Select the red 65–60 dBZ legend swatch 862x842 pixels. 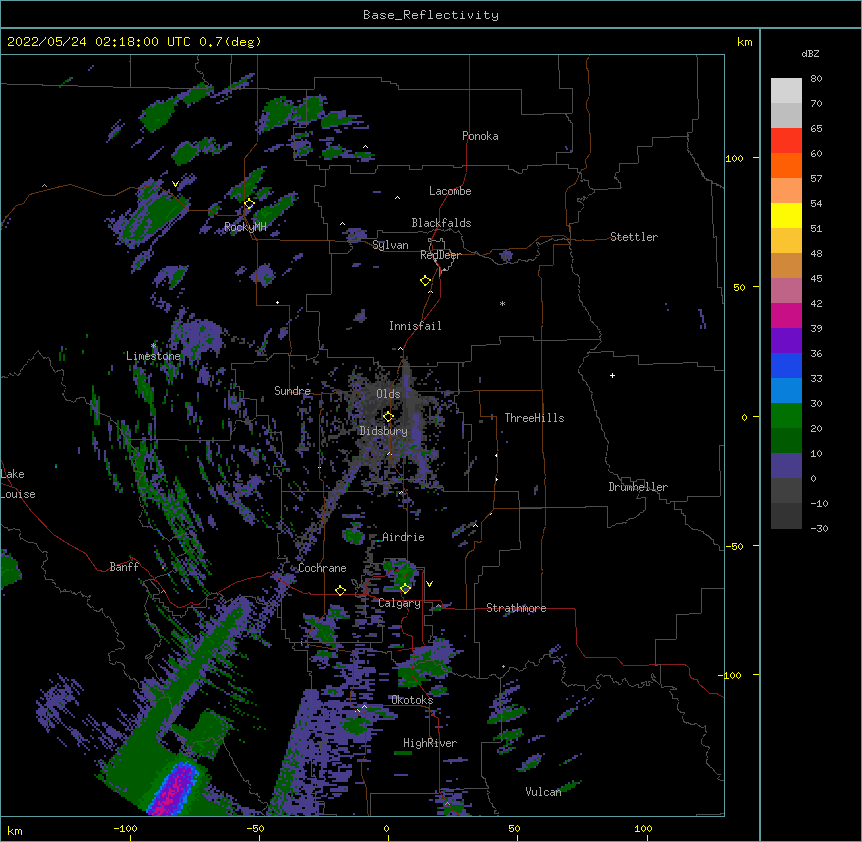[786, 141]
